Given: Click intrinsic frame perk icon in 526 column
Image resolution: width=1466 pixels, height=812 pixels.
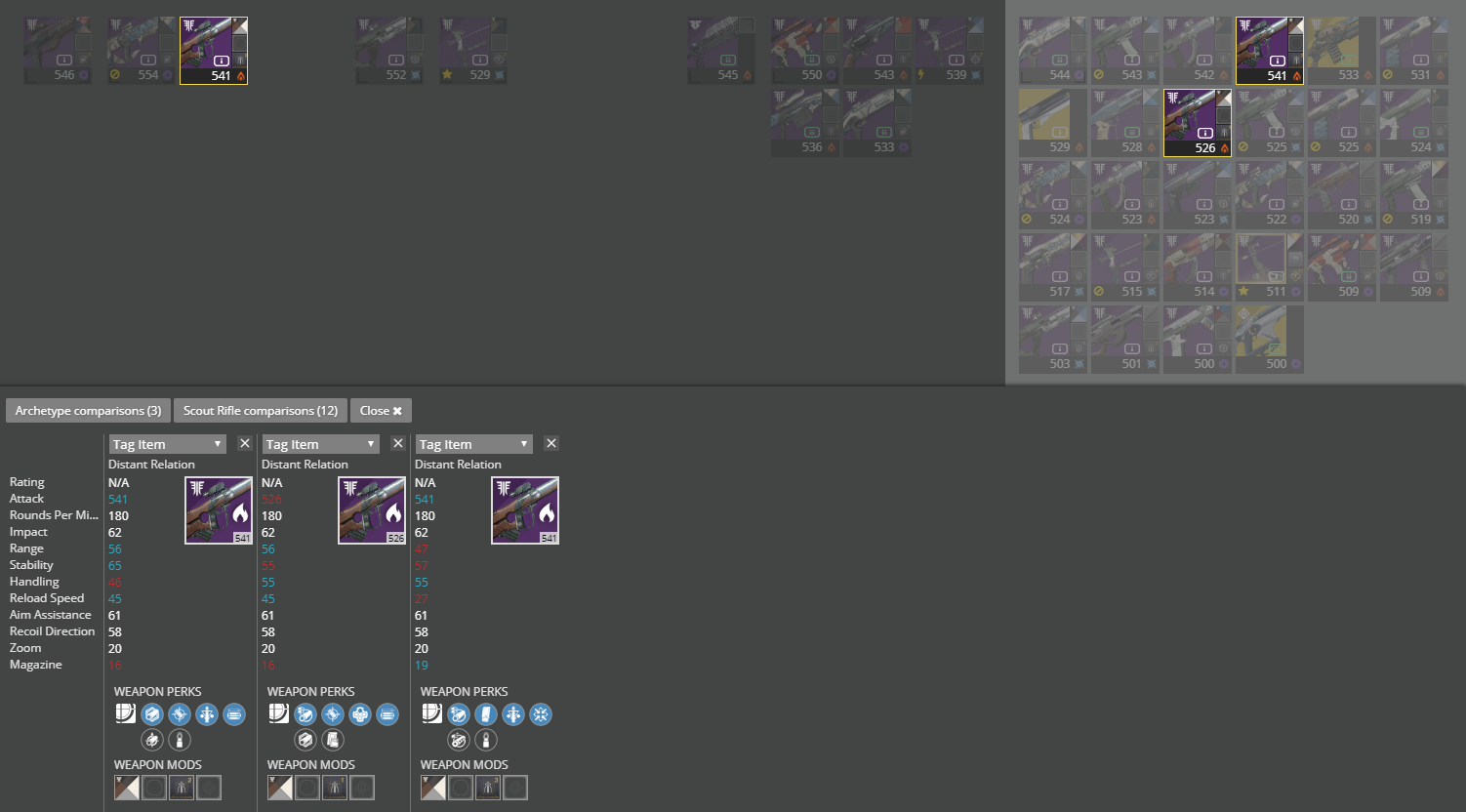Looking at the screenshot, I should (278, 714).
